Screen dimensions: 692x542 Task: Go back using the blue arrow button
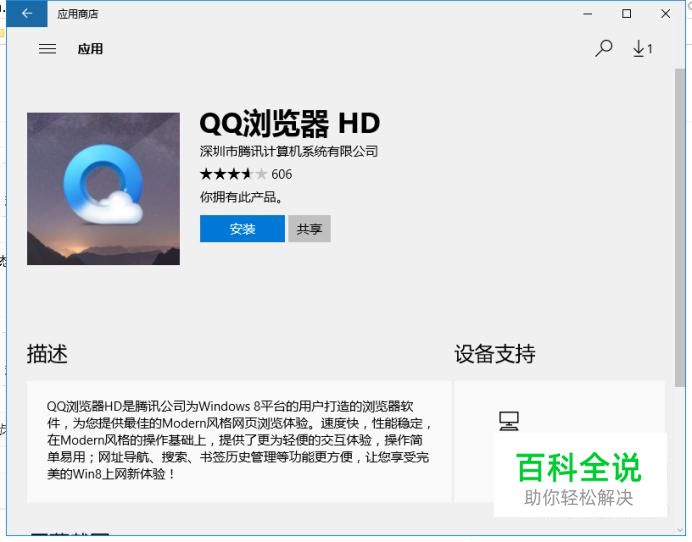(x=27, y=14)
